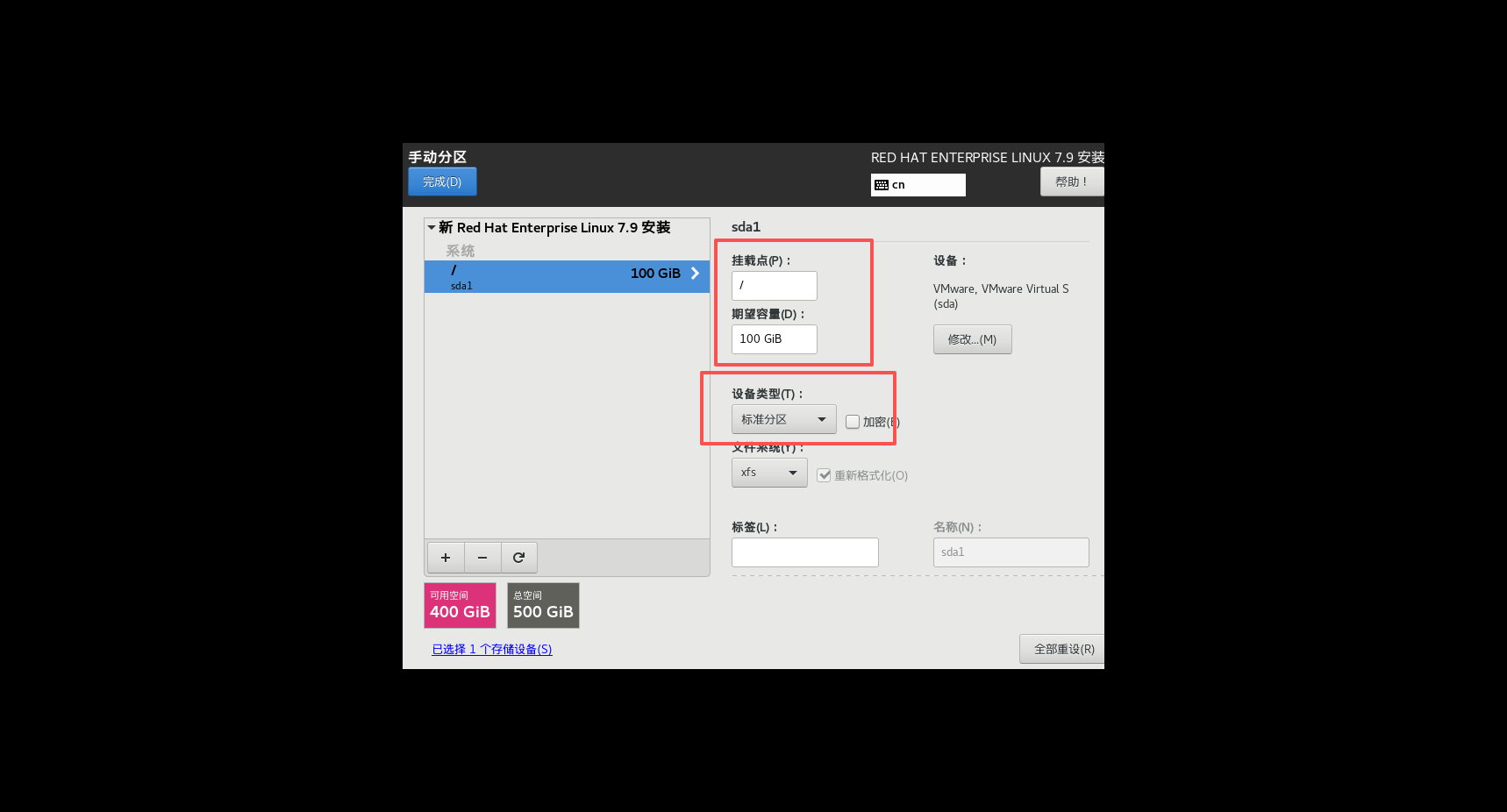Click the VMware, VMware Virtual S (sda) device text
Screen dimensions: 1507x812
tap(1001, 296)
